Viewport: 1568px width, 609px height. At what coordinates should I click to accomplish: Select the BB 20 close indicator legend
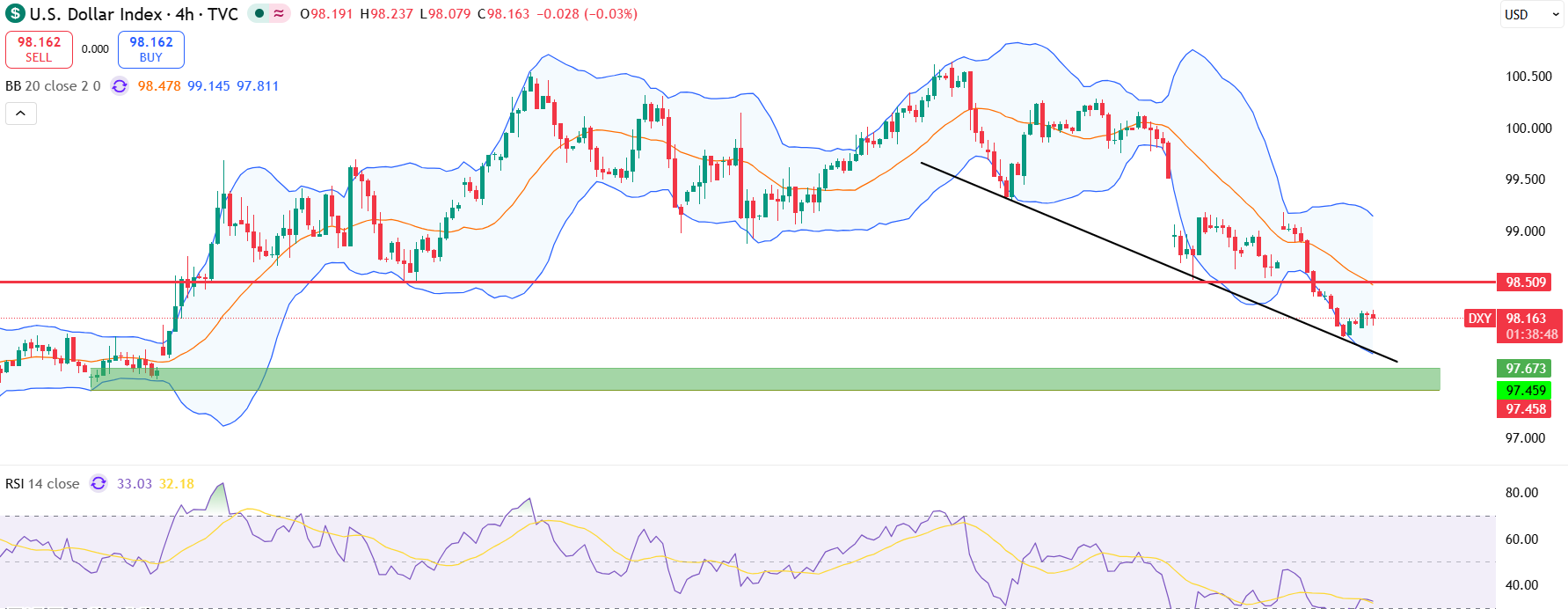53,86
